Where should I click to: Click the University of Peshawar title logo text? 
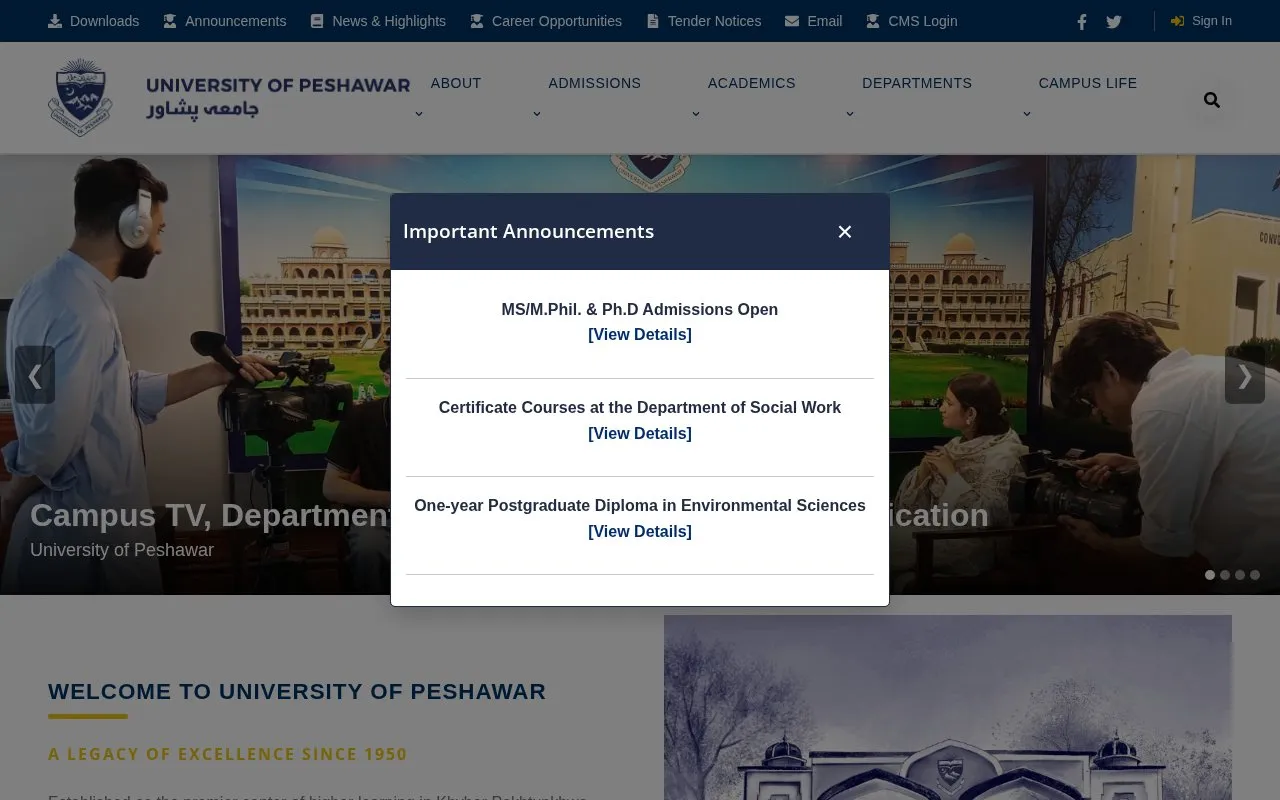[278, 97]
